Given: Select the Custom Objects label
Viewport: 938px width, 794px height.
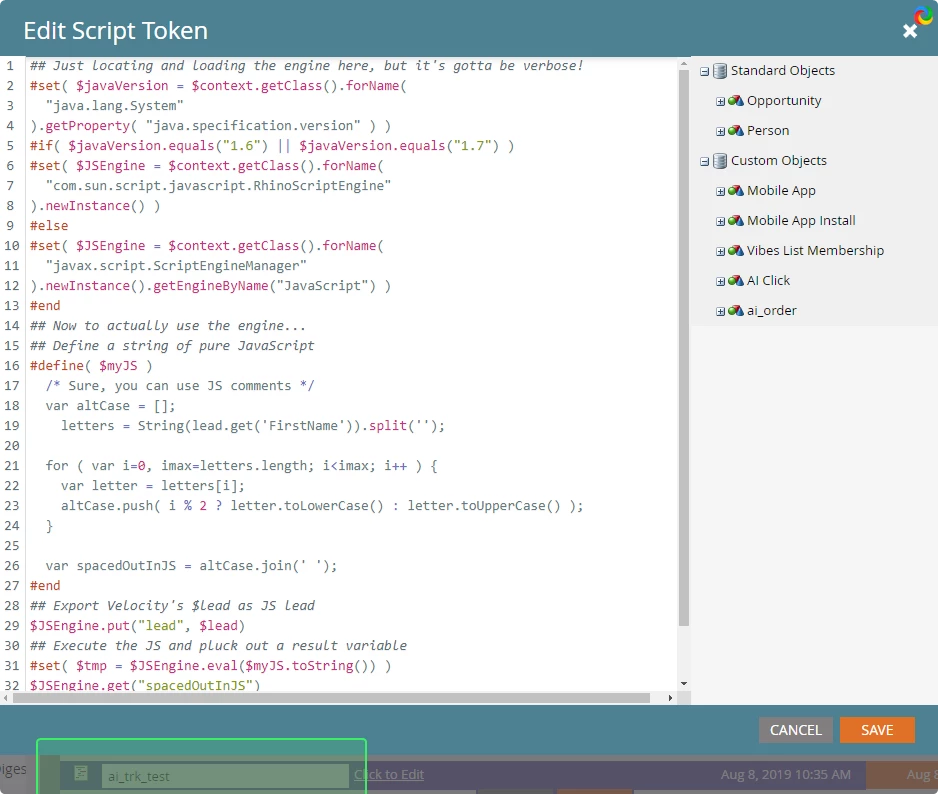Looking at the screenshot, I should pyautogui.click(x=779, y=160).
